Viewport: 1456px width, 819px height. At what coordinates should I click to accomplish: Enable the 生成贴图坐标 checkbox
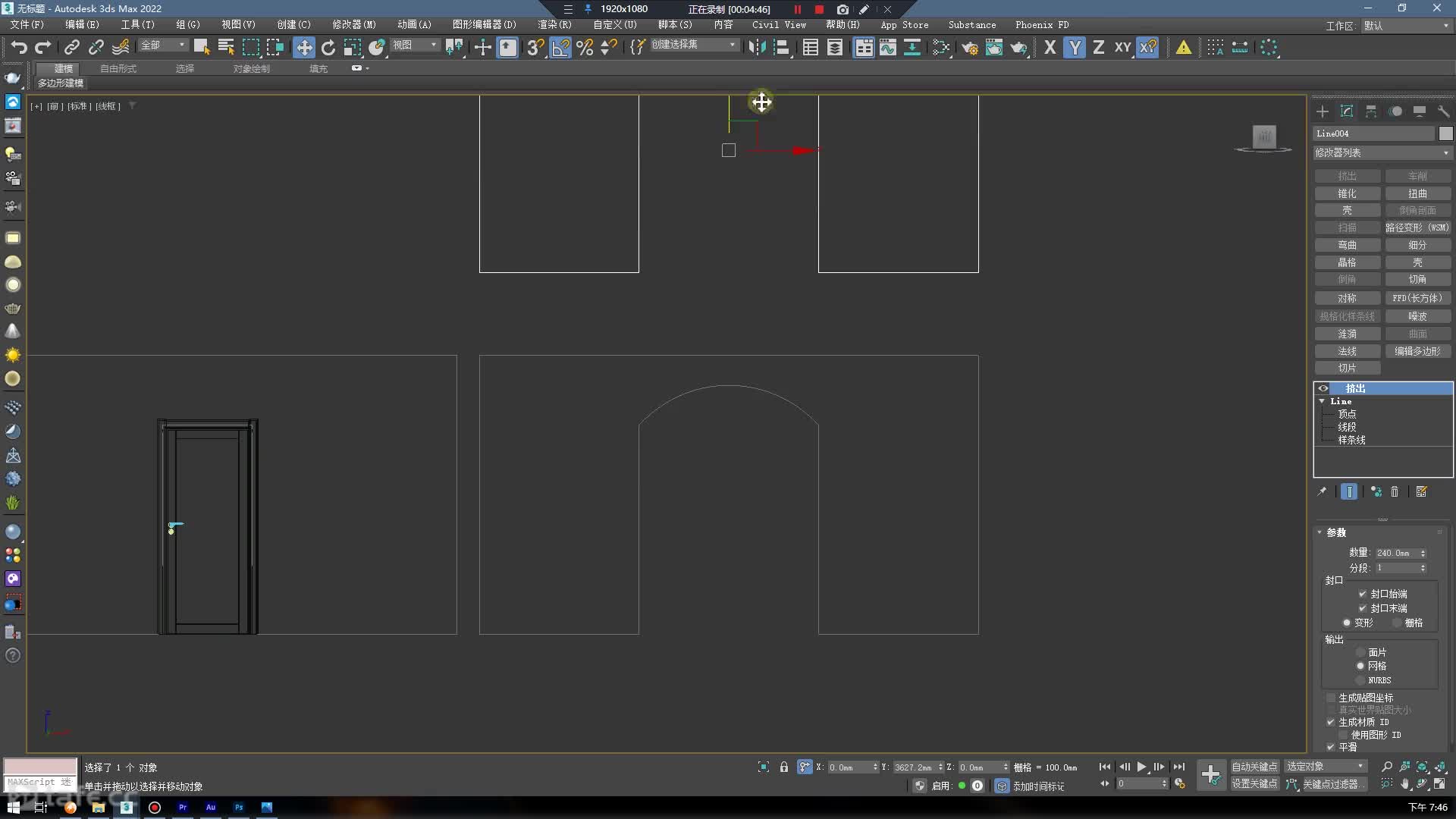1331,698
